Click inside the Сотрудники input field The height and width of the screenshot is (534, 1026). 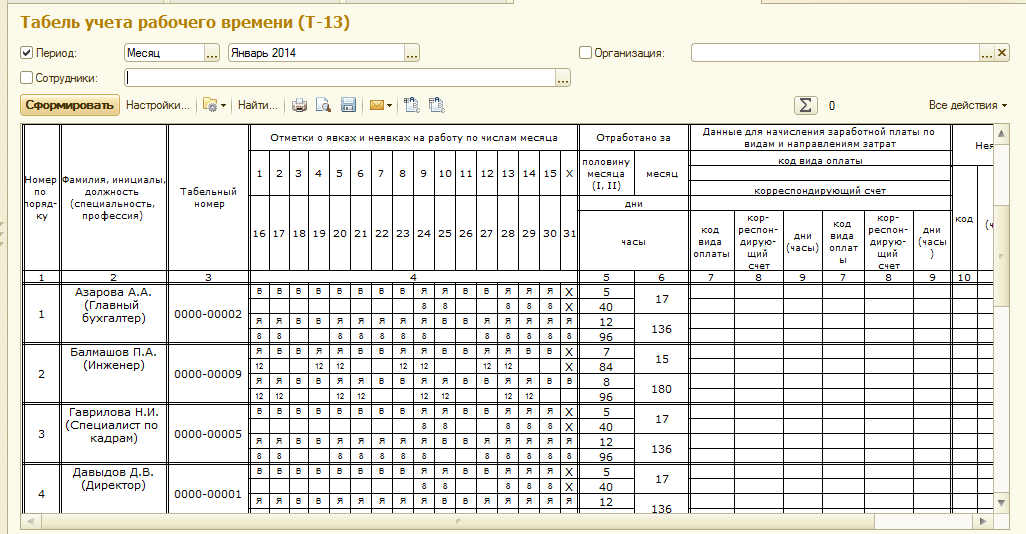pyautogui.click(x=338, y=77)
